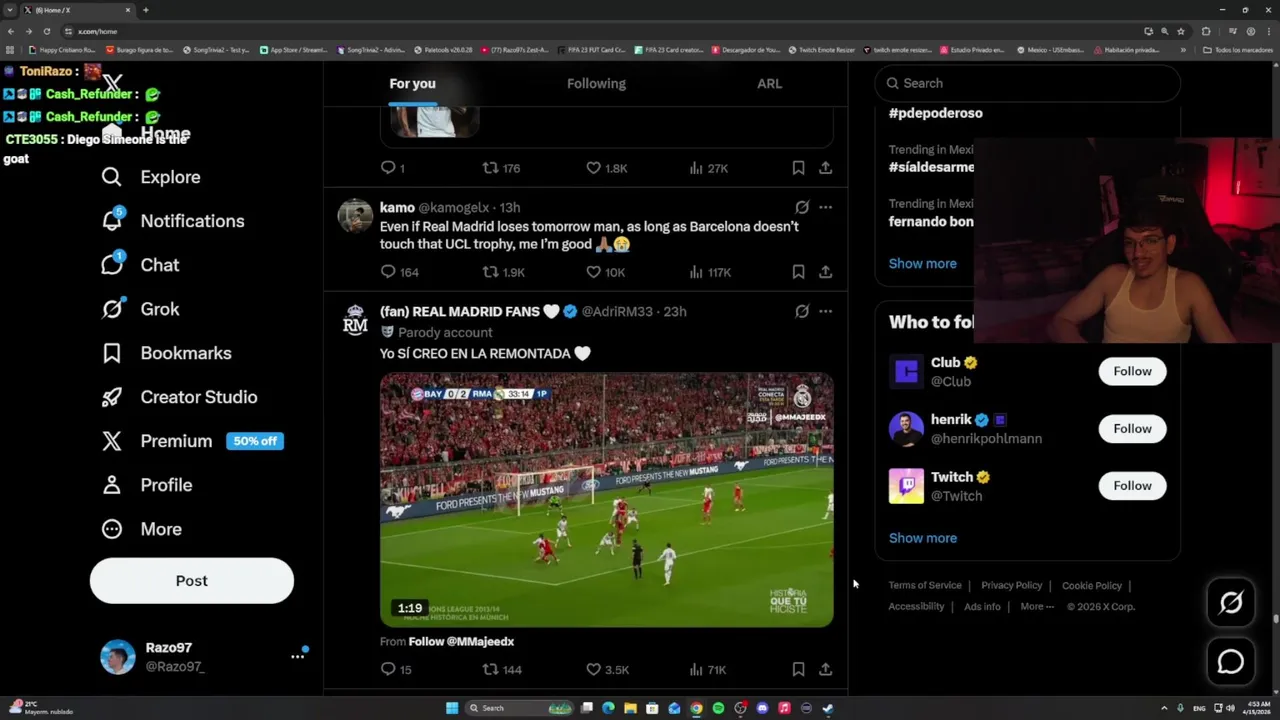Share kamo's post
Screen dimensions: 1280x720
825,272
